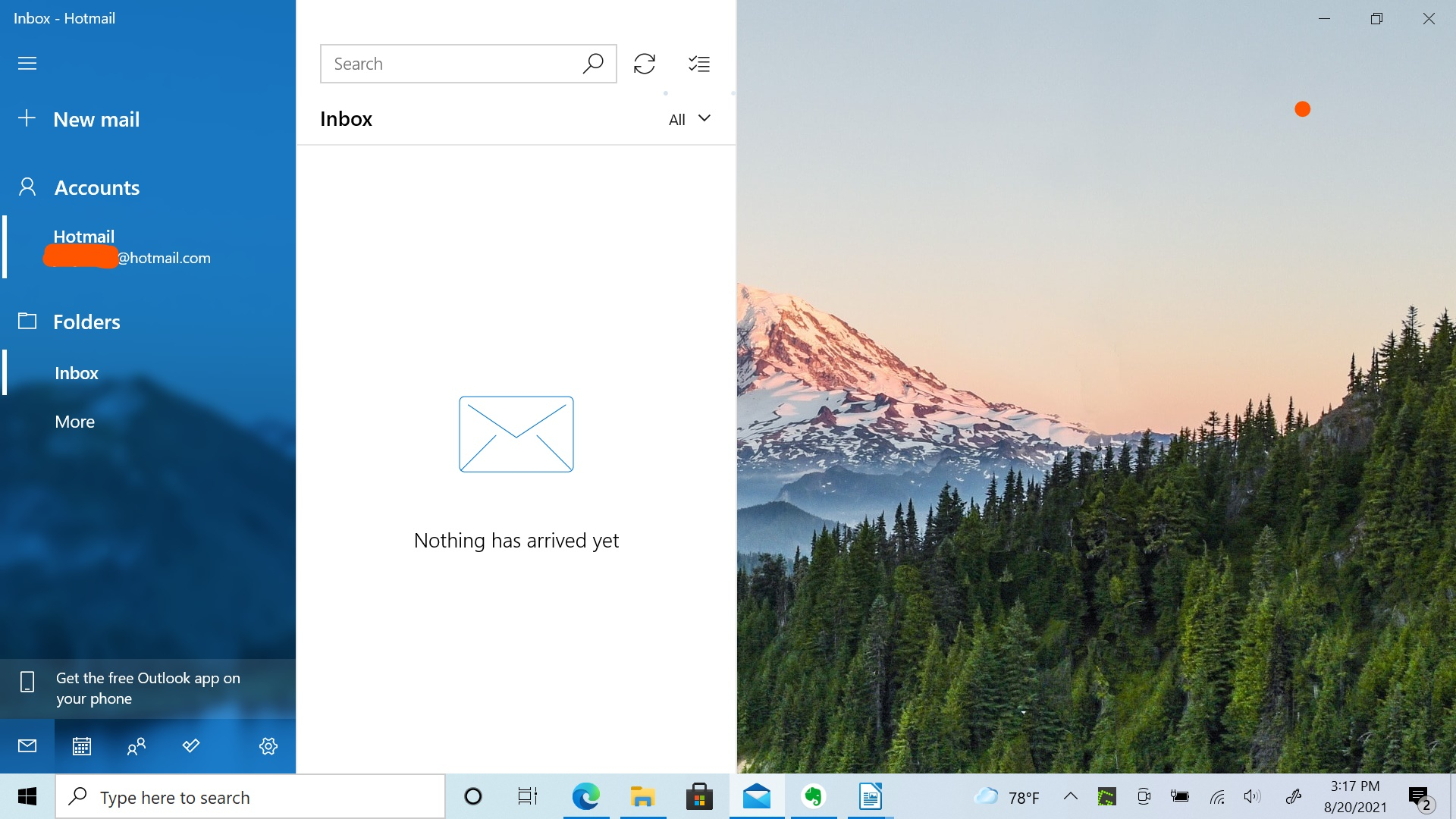The image size is (1456, 819).
Task: Expand the Accounts section
Action: coord(96,187)
